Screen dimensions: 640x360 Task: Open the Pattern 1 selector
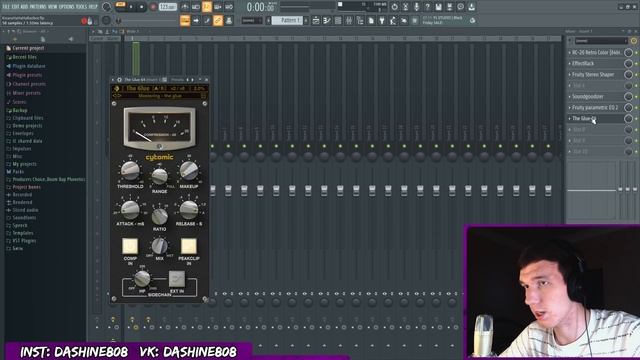[287, 20]
